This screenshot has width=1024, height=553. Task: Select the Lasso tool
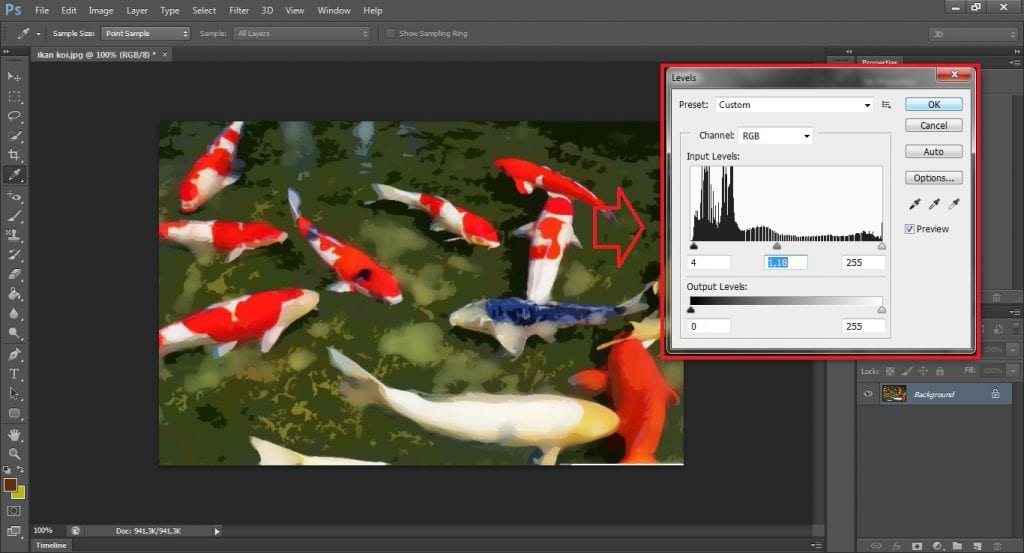point(14,116)
